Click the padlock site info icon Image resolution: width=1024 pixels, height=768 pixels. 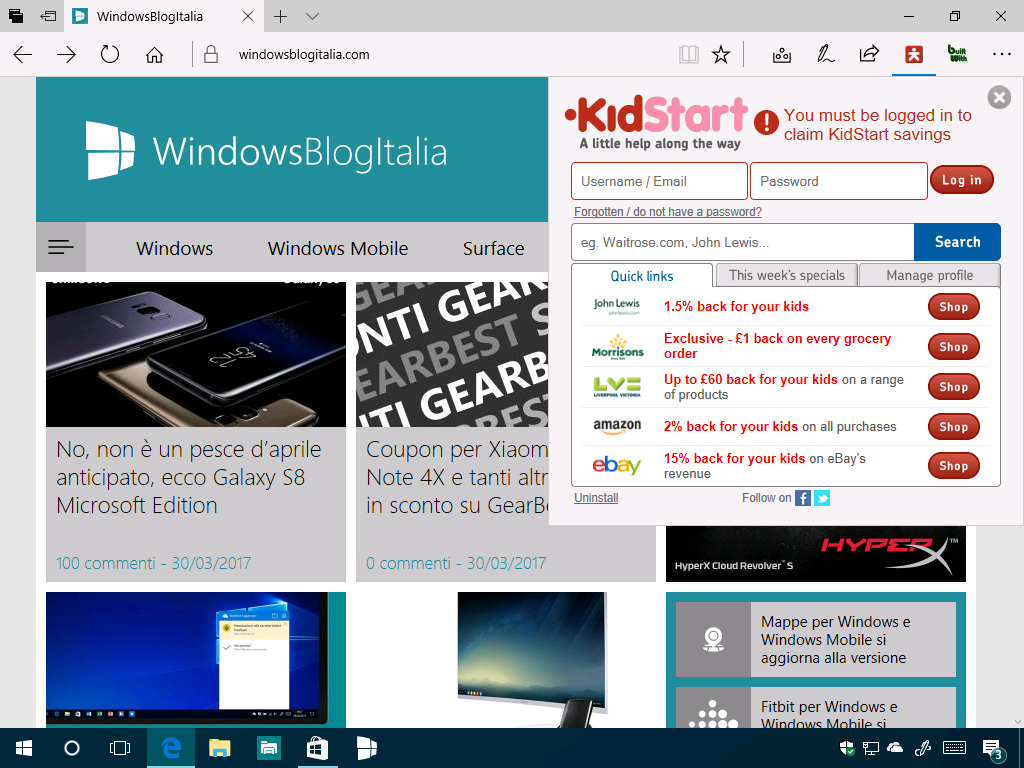coord(211,54)
